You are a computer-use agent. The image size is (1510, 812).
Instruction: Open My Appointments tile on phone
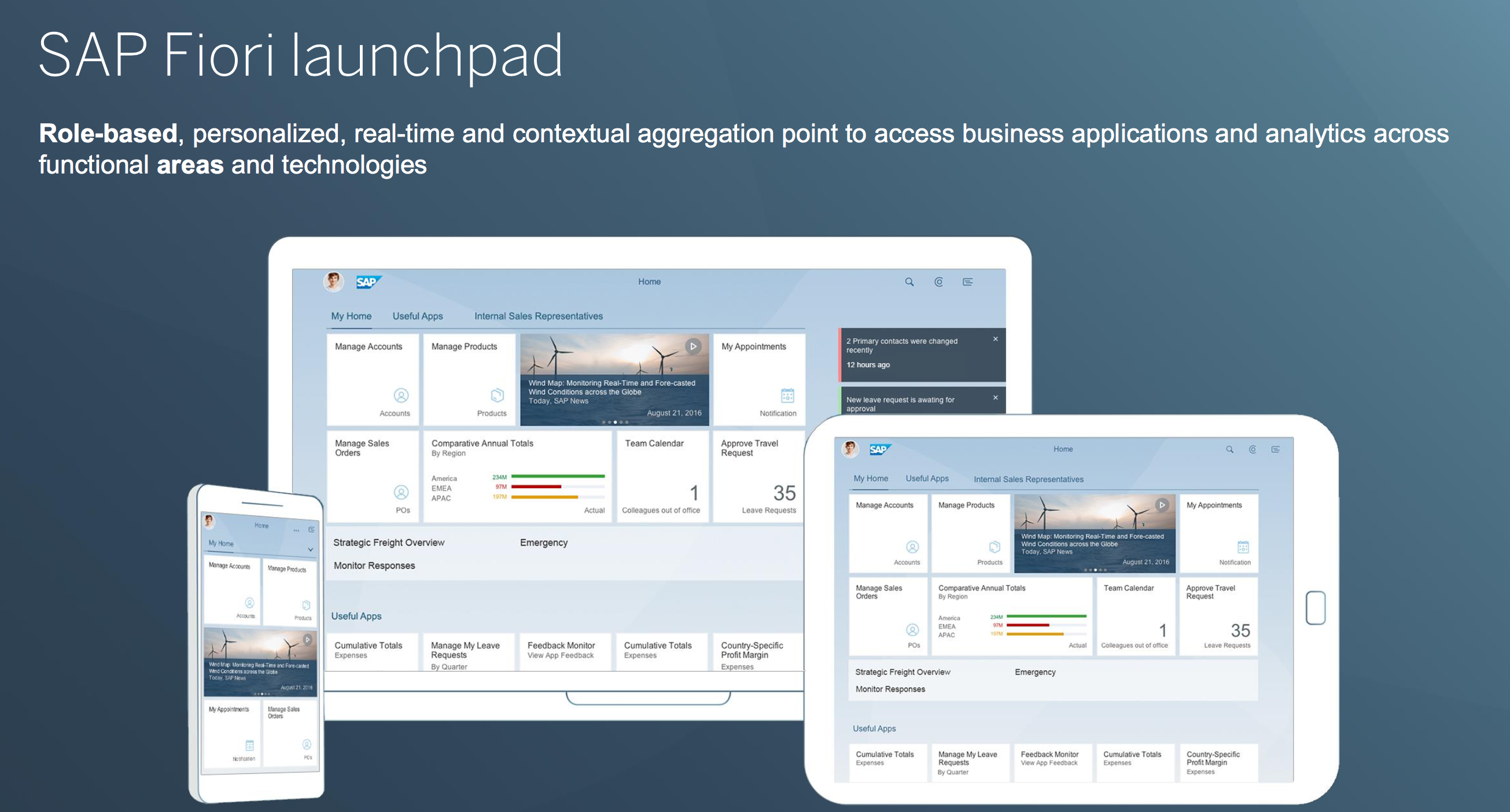tap(231, 733)
